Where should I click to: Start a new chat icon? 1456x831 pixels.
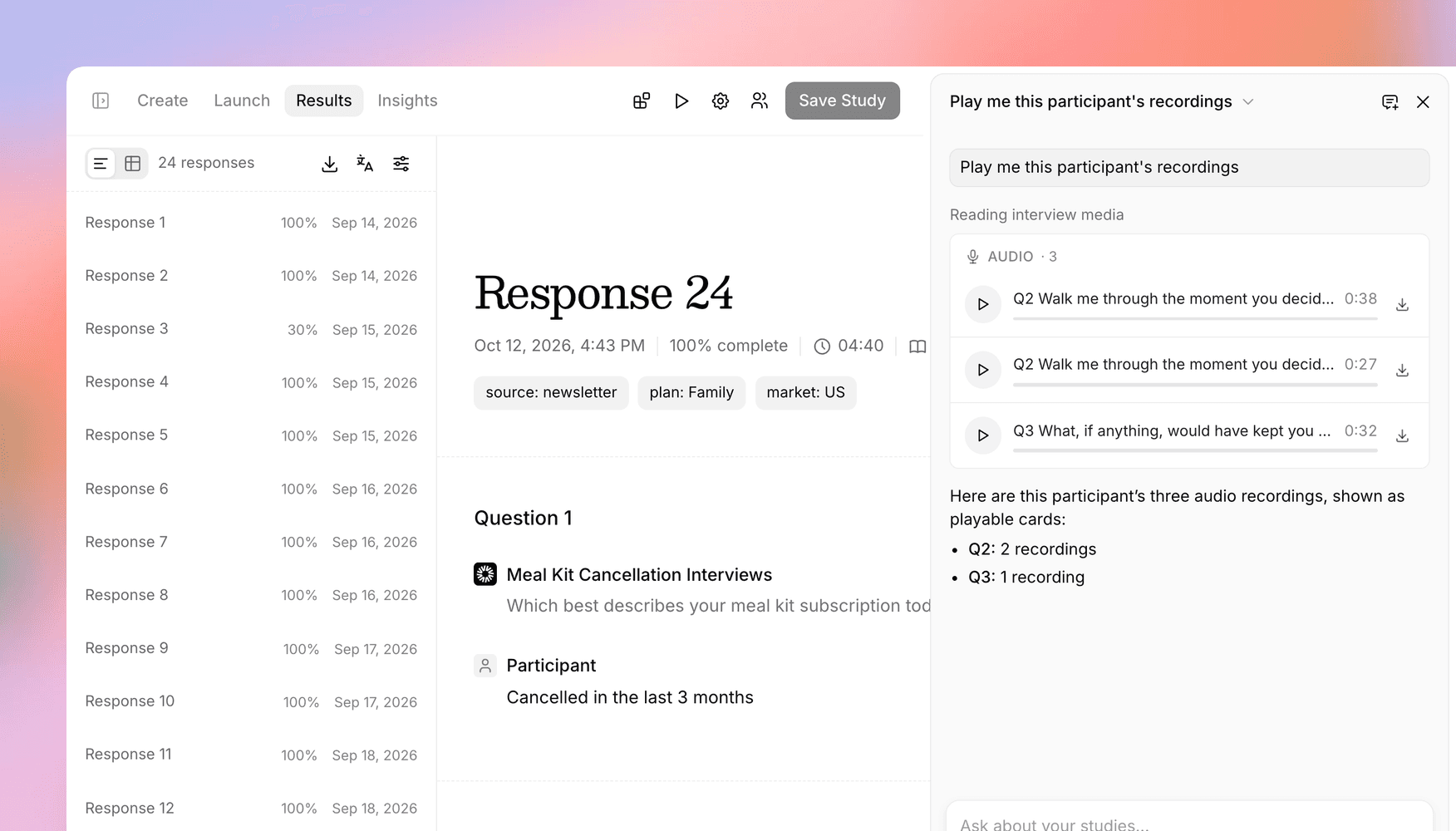1390,101
